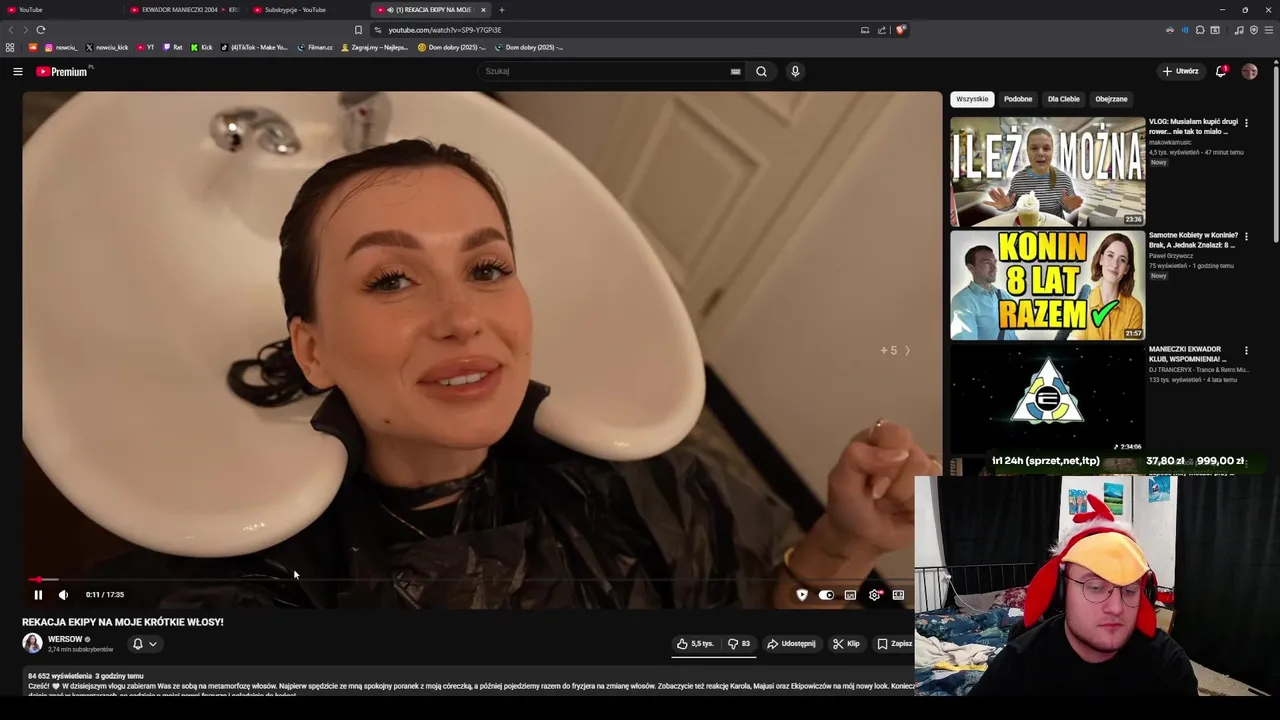
Task: Open the nowciu_kick X bookmark
Action: click(107, 47)
